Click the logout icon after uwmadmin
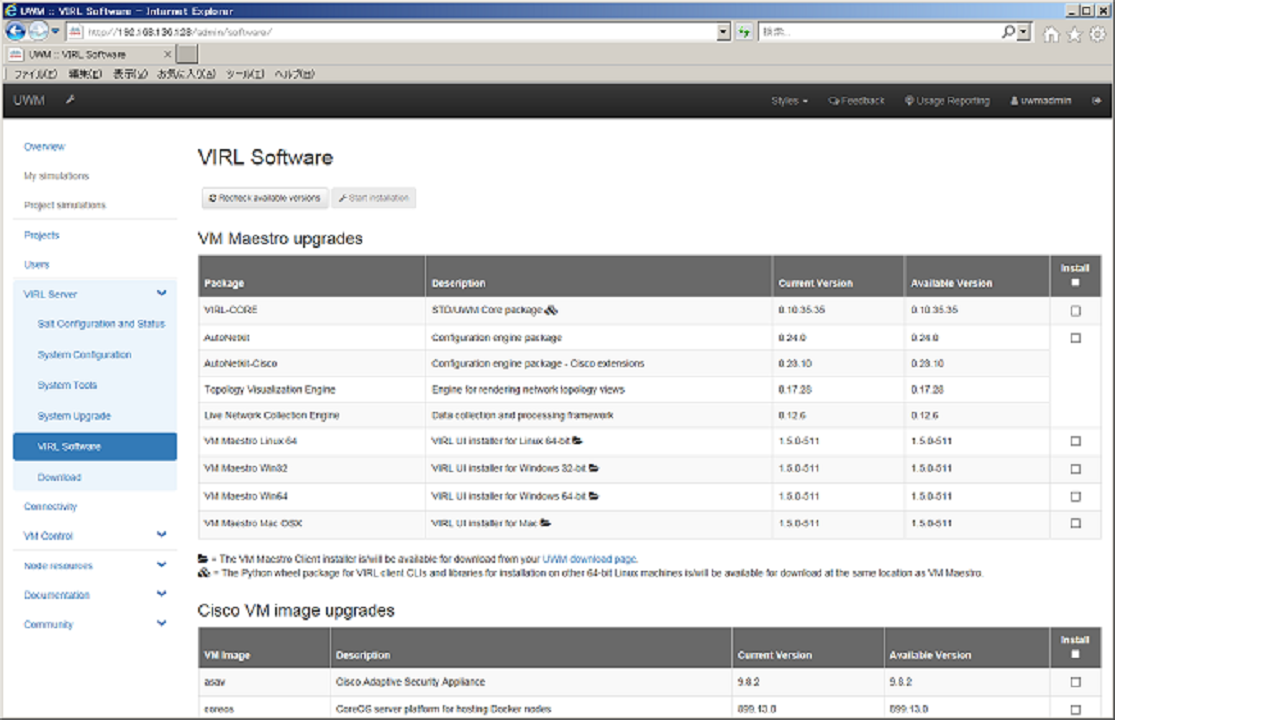The image size is (1280, 720). coord(1096,101)
